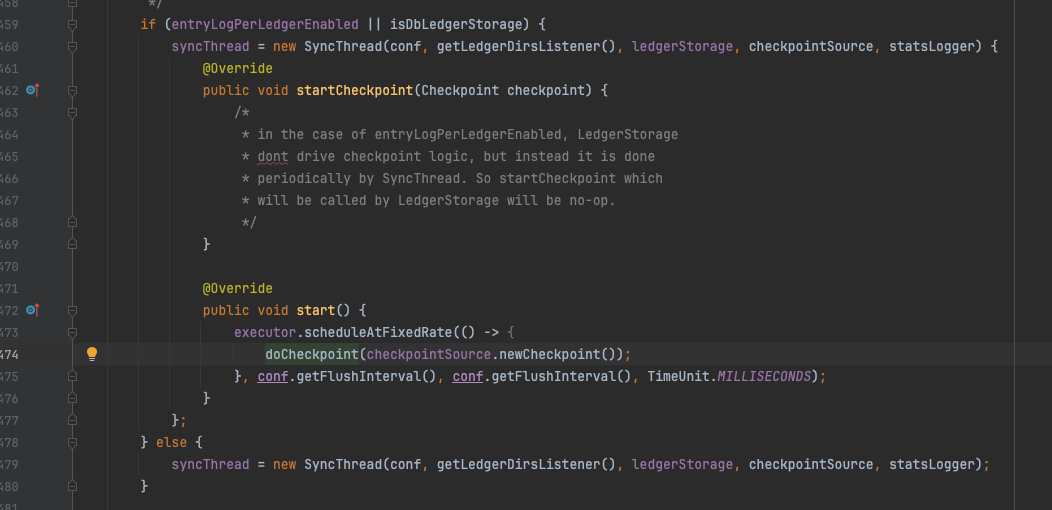
Task: Click the lightbulb intention icon on line 474
Action: pos(92,354)
